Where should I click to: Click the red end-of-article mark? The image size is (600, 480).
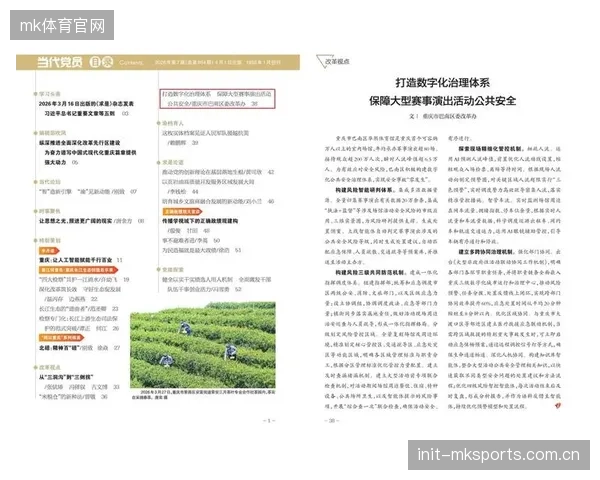pos(558,406)
